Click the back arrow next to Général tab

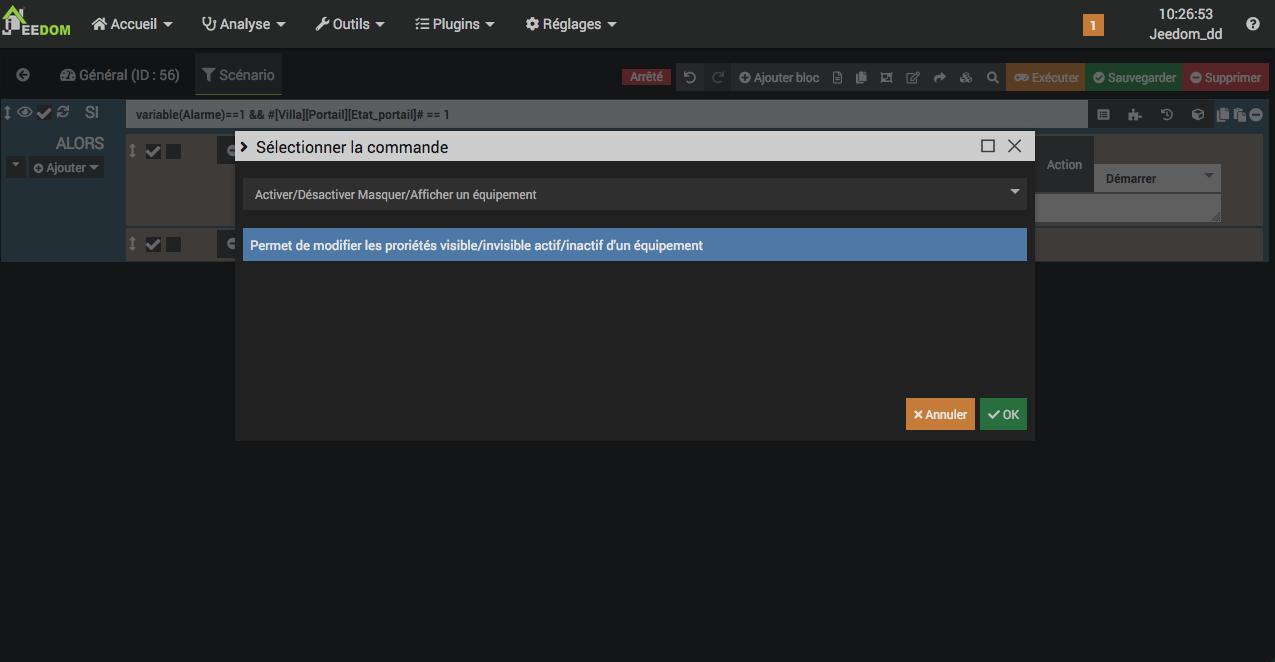coord(23,75)
